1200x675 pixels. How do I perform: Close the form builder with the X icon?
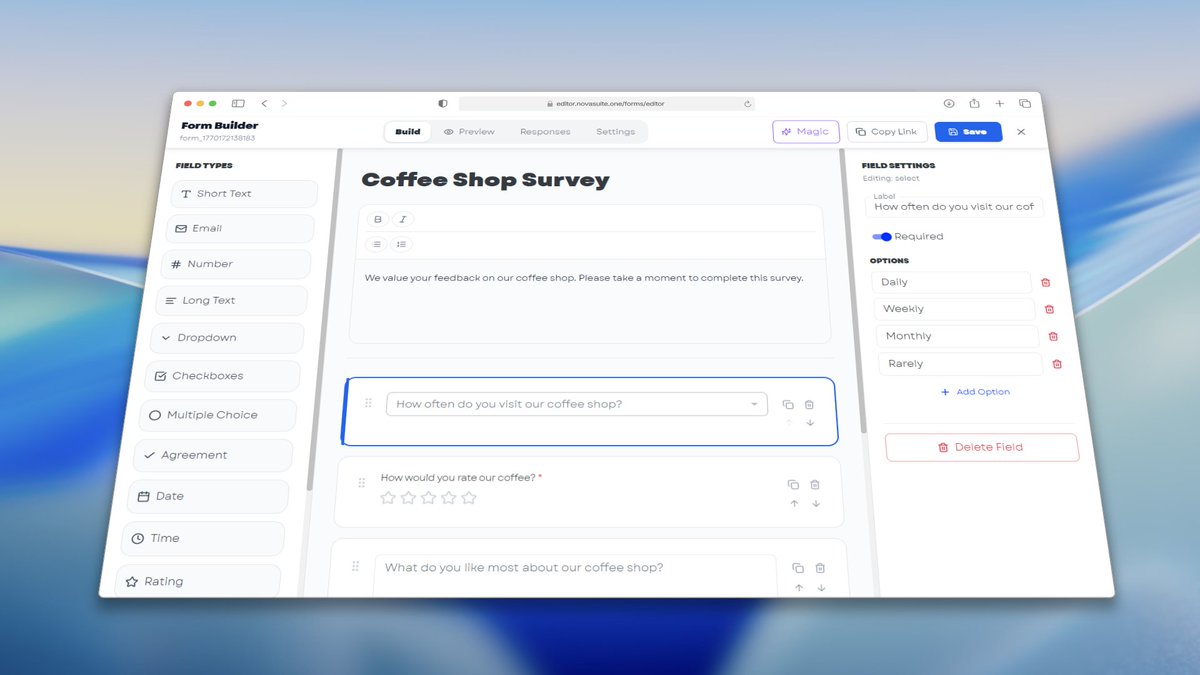click(x=1021, y=132)
